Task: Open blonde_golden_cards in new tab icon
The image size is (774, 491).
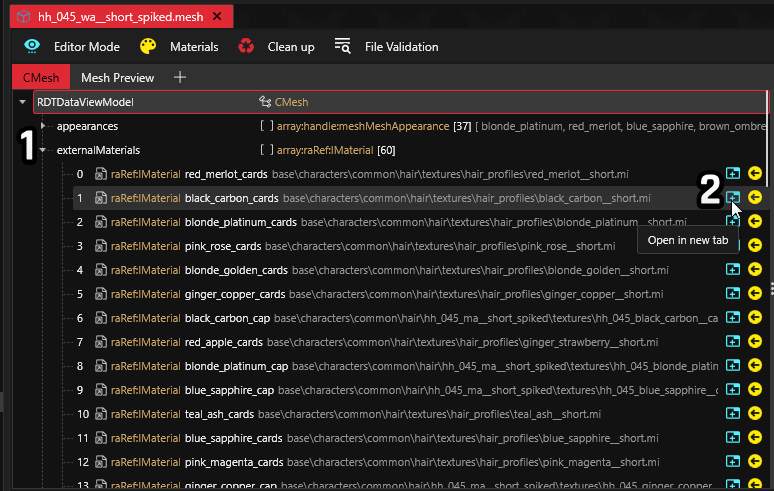Action: [x=733, y=270]
